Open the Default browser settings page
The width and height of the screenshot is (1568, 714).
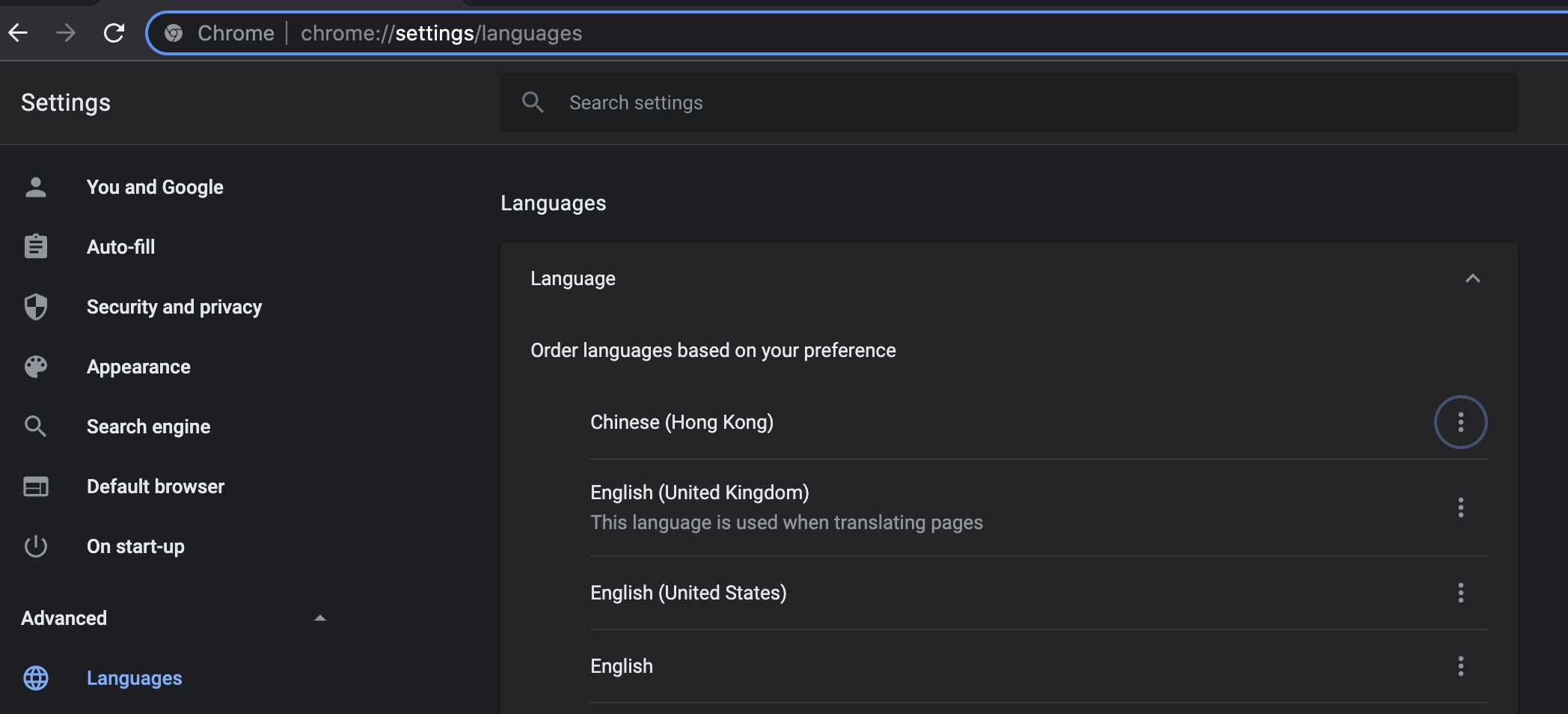(x=156, y=486)
